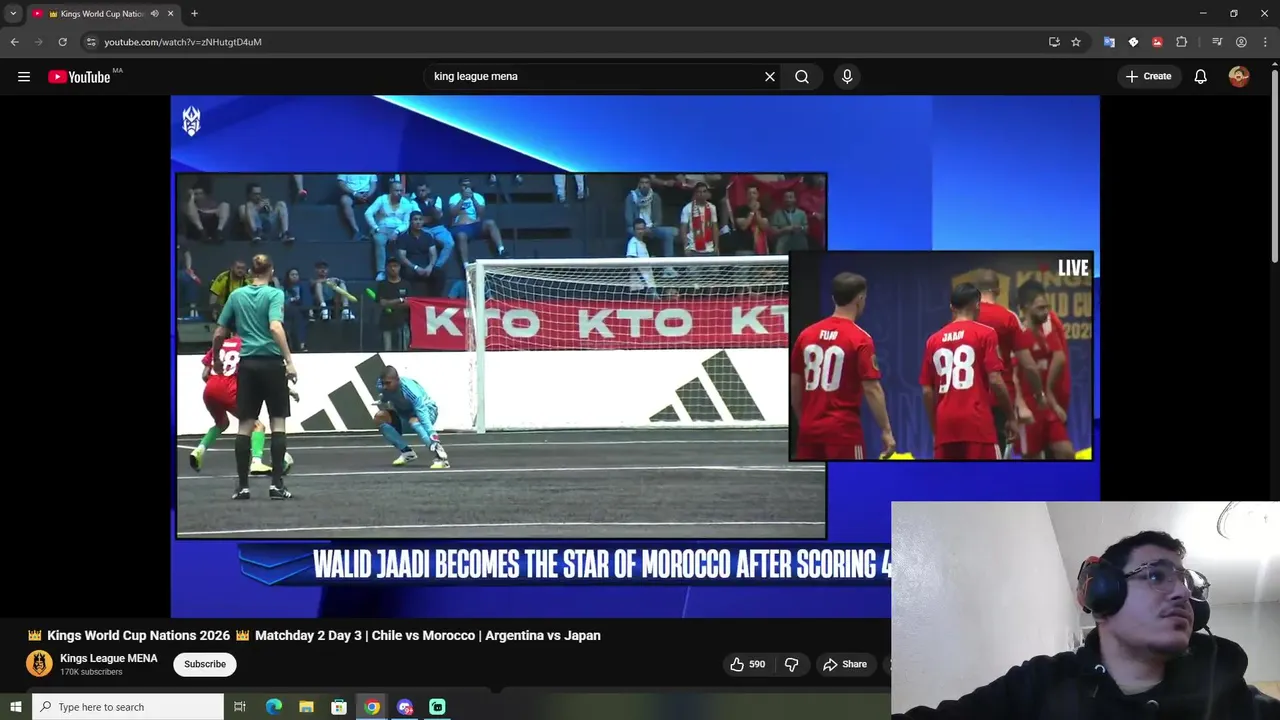Open the Chrome profile icon

[1241, 42]
